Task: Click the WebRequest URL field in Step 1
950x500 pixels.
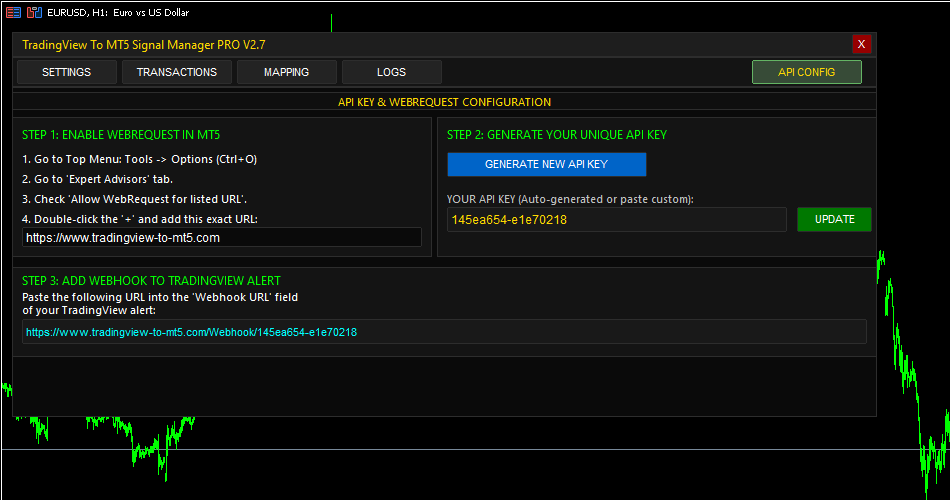Action: coord(222,238)
